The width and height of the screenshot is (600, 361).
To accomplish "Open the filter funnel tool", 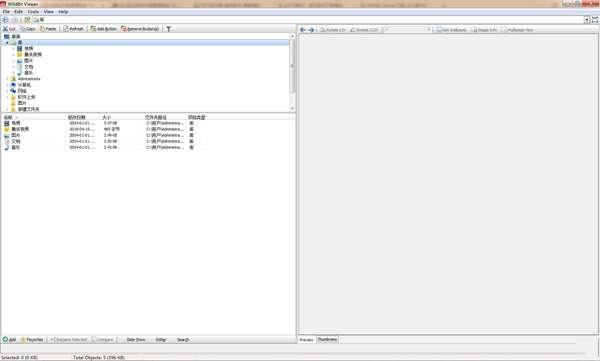I will 168,29.
